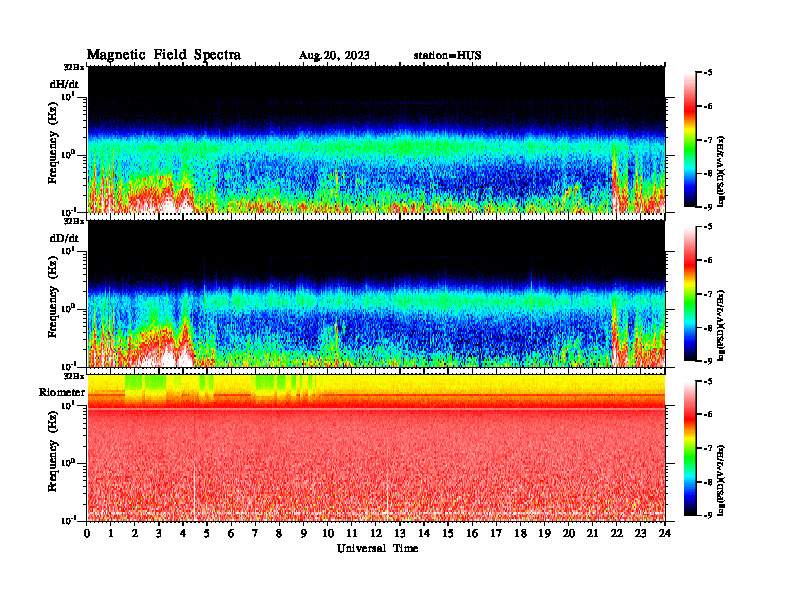This screenshot has height=612, width=792.
Task: Click hour 13 on the Universal Time axis
Action: coord(400,534)
